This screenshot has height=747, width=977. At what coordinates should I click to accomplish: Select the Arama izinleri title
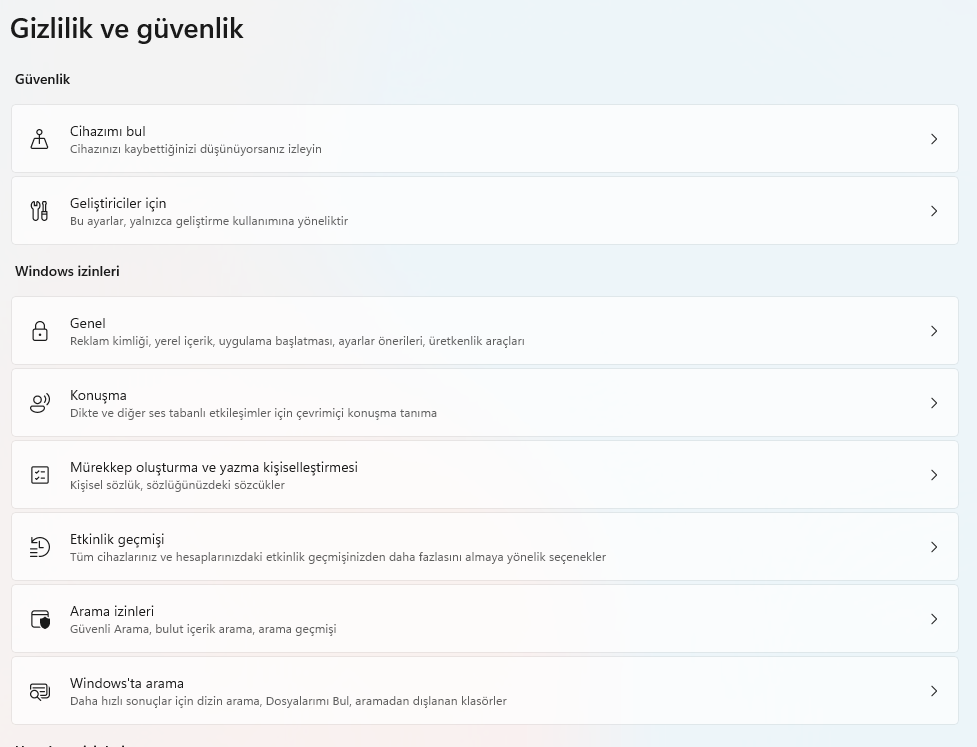112,611
